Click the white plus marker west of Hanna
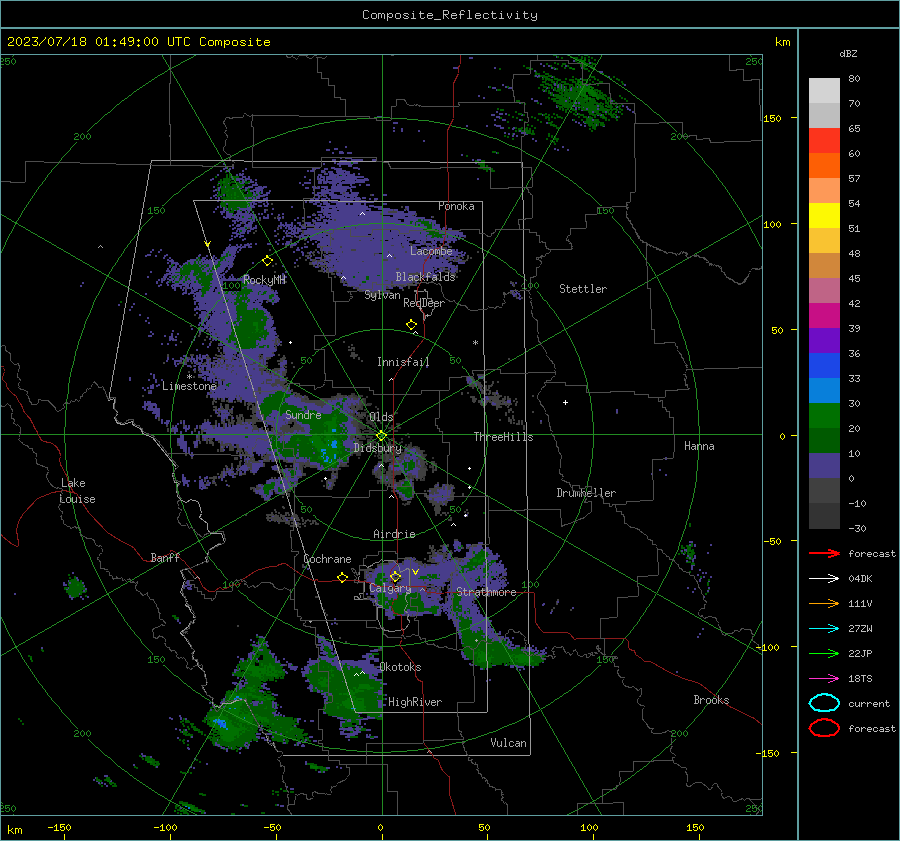The height and width of the screenshot is (841, 900). [565, 402]
